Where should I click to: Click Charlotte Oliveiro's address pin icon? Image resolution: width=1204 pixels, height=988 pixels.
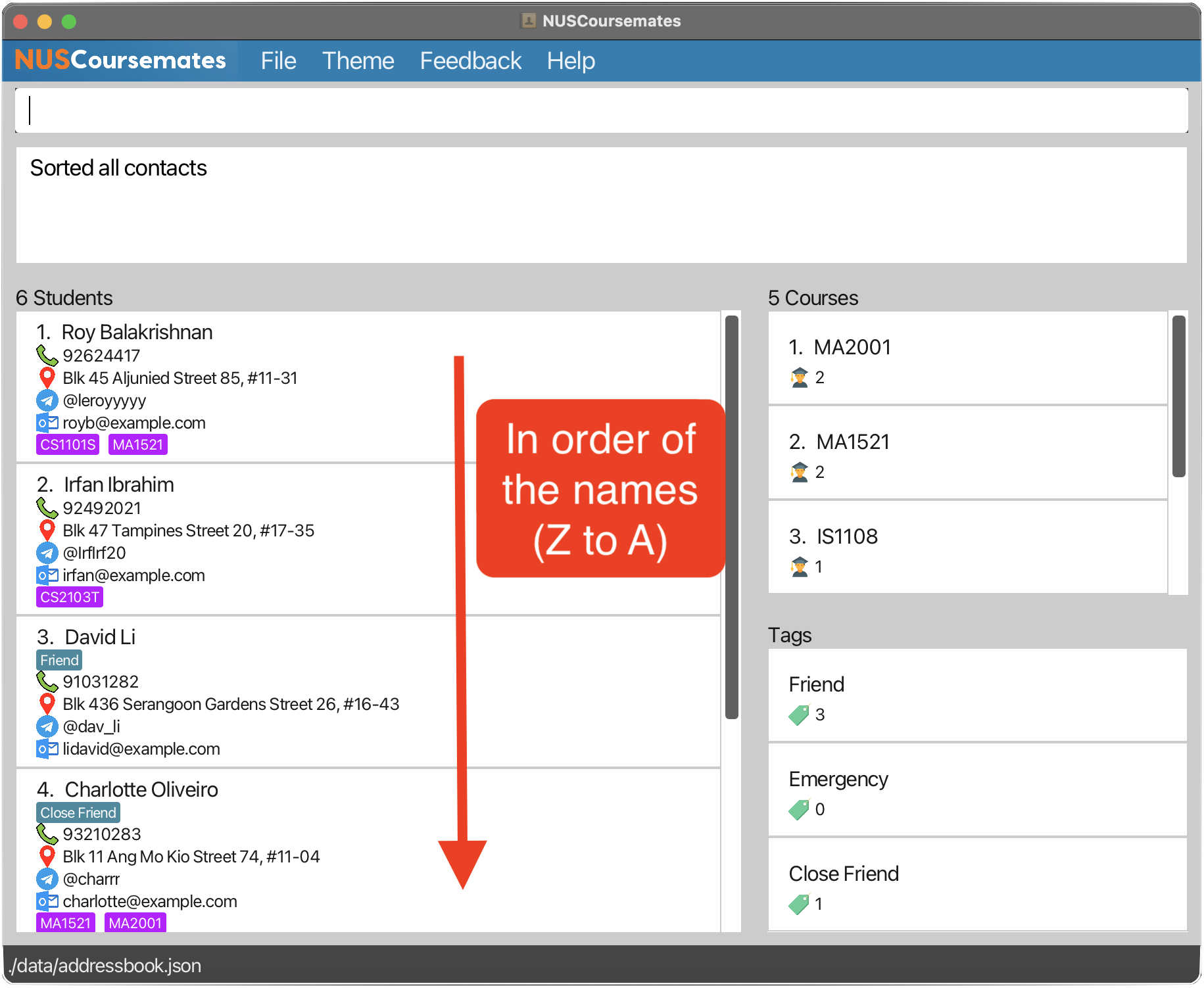[47, 857]
